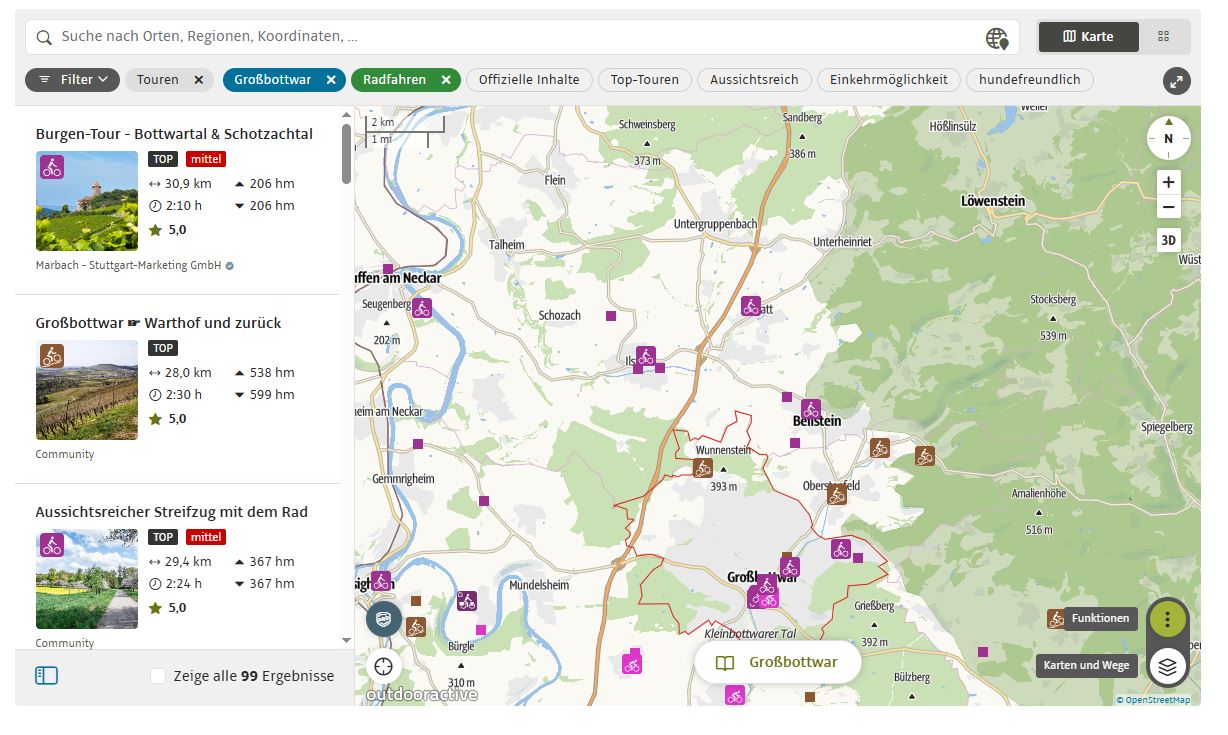The height and width of the screenshot is (735, 1228).
Task: Remove the Radfahren filter chip
Action: click(446, 80)
